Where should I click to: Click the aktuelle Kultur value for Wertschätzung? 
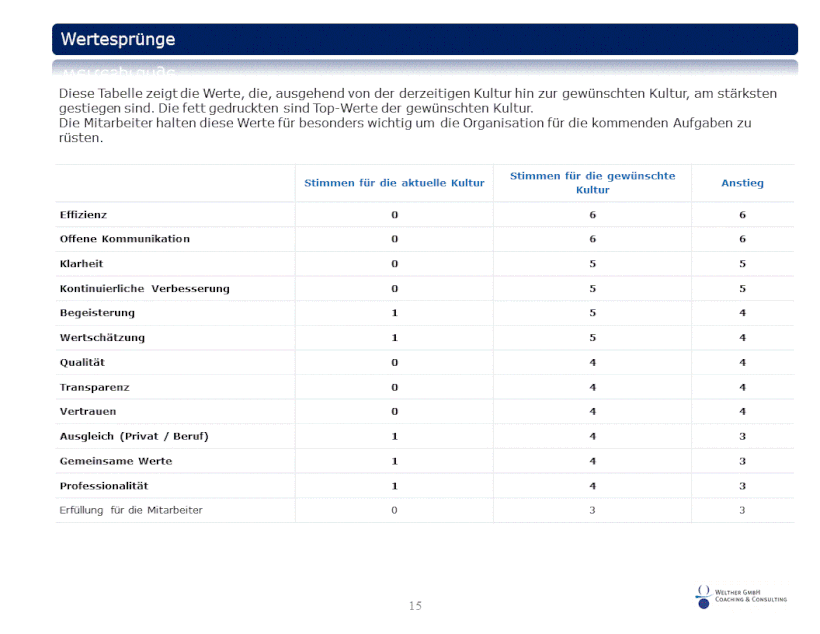coord(394,338)
